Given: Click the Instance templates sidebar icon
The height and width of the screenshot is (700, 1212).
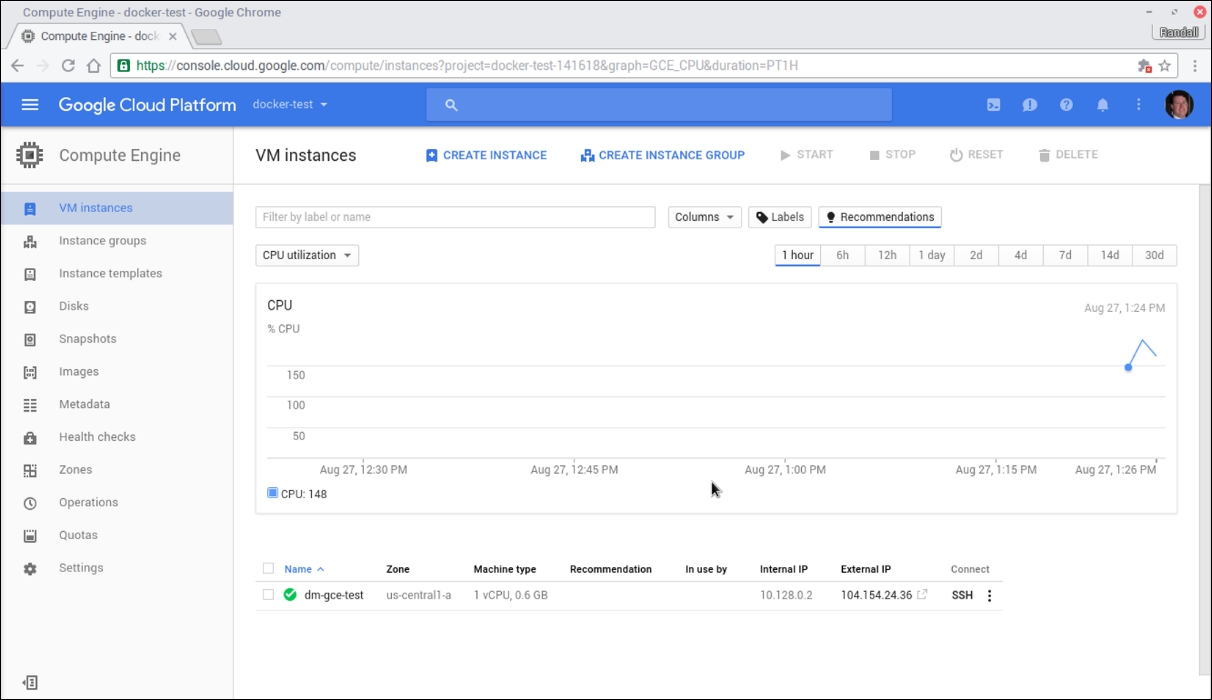Looking at the screenshot, I should (30, 274).
